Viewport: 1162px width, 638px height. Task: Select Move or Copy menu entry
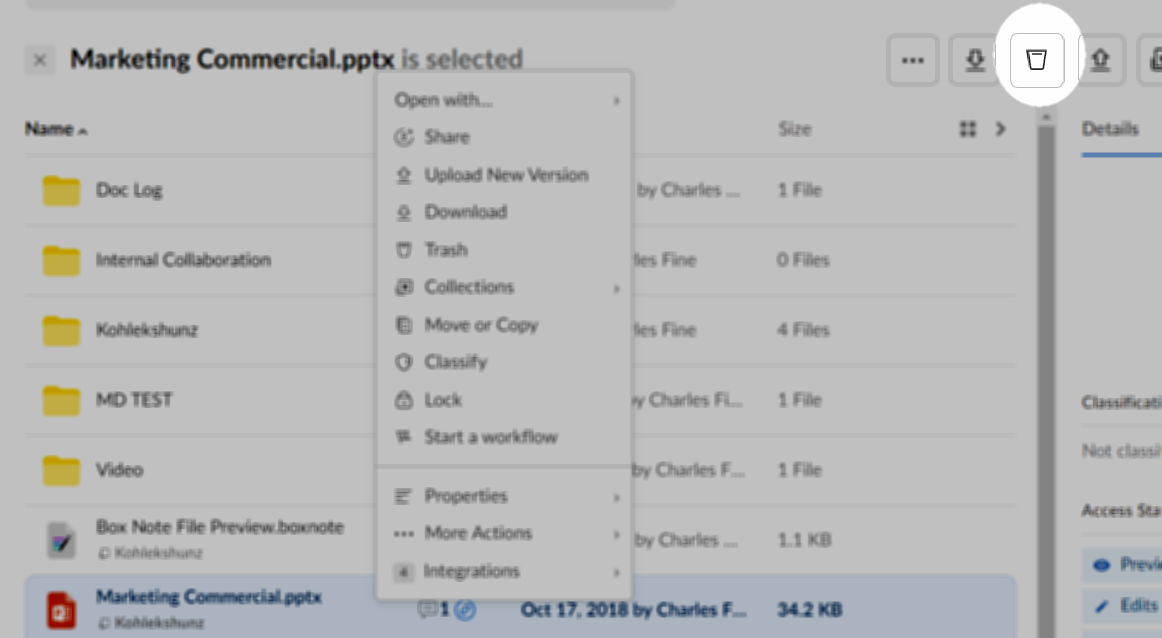tap(480, 325)
